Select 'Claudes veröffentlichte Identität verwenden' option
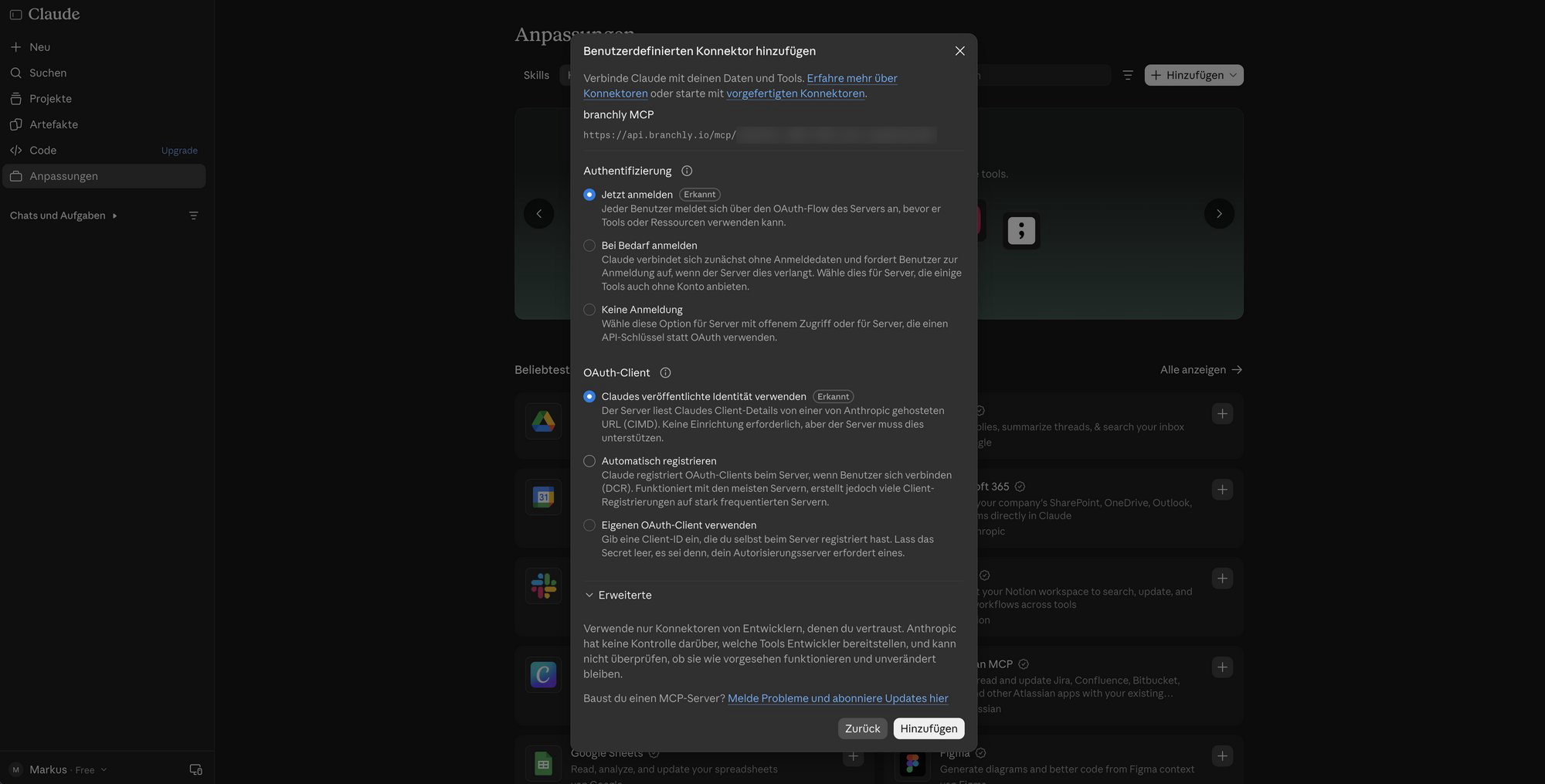Viewport: 1545px width, 784px height. (x=589, y=396)
